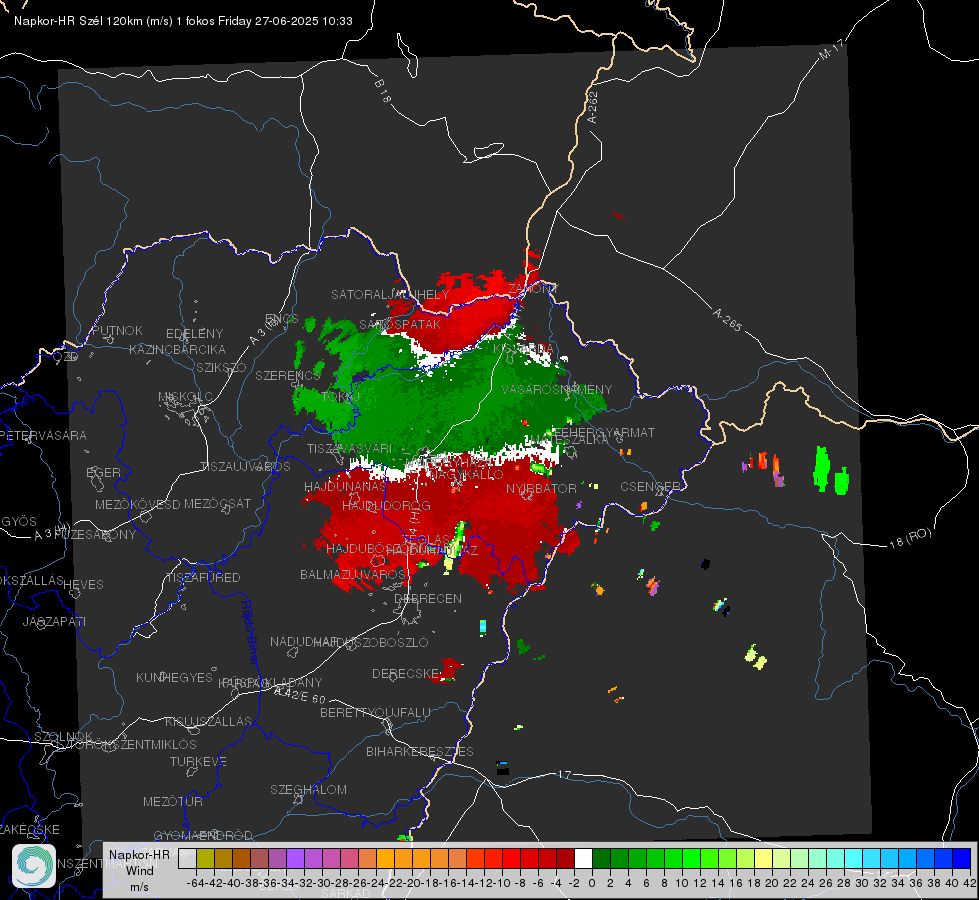Screen dimensions: 979x900
Task: Click the teal swirl logo icon
Action: point(34,866)
